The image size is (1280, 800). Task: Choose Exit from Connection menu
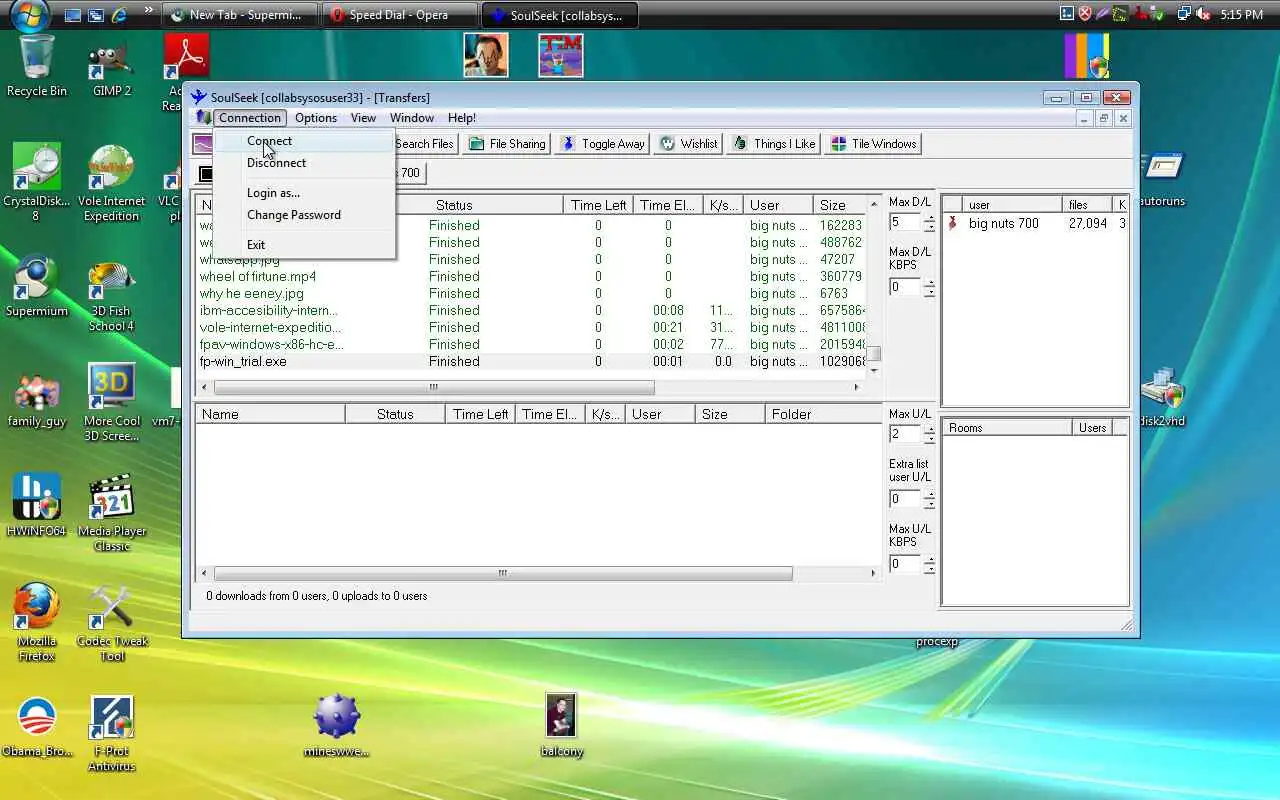click(304, 245)
